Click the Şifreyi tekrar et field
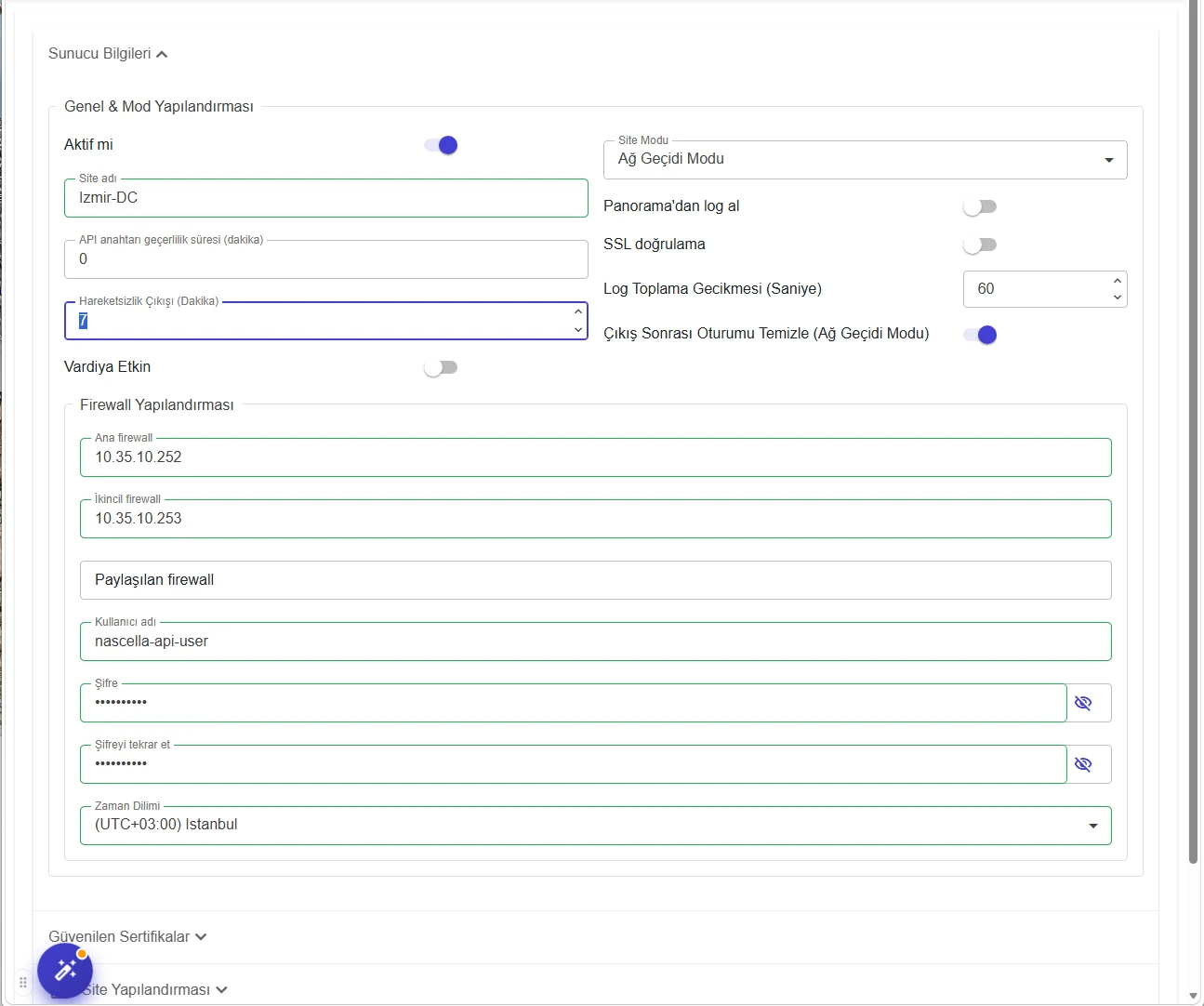1204x1006 pixels. click(x=574, y=764)
